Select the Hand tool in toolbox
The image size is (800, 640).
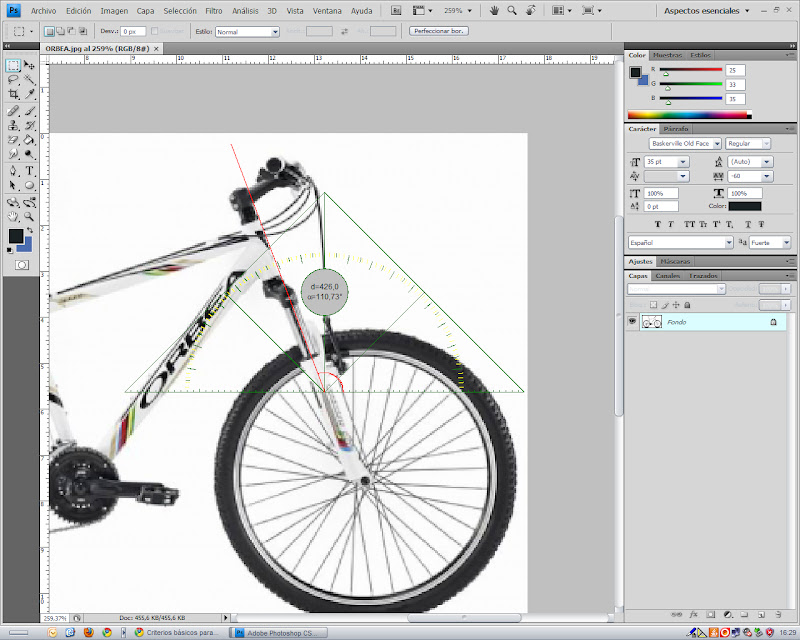pos(14,215)
